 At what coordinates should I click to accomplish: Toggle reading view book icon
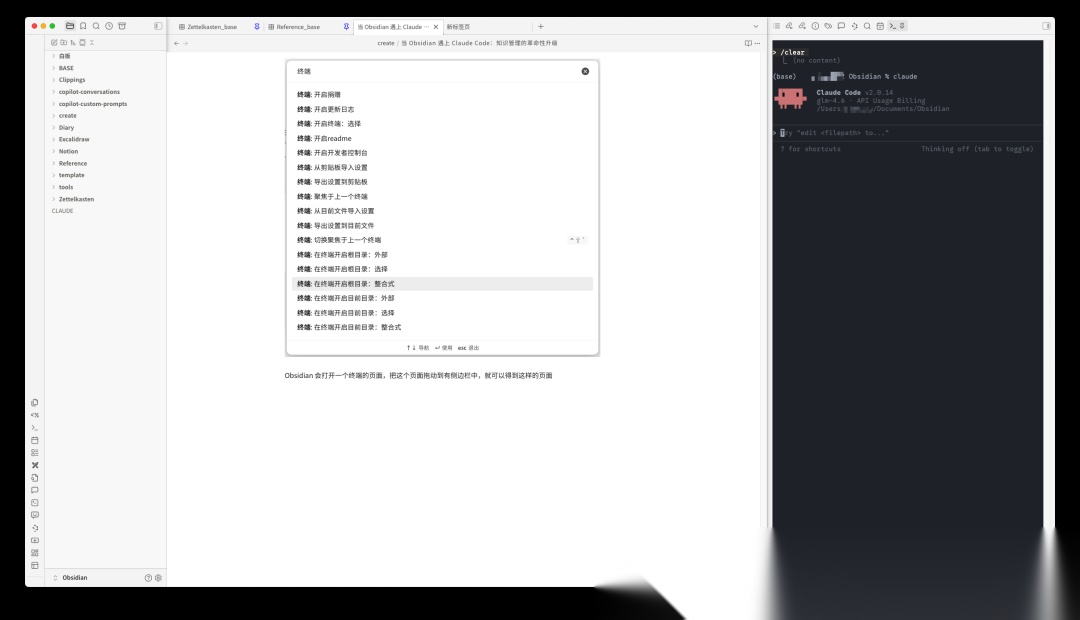click(748, 43)
